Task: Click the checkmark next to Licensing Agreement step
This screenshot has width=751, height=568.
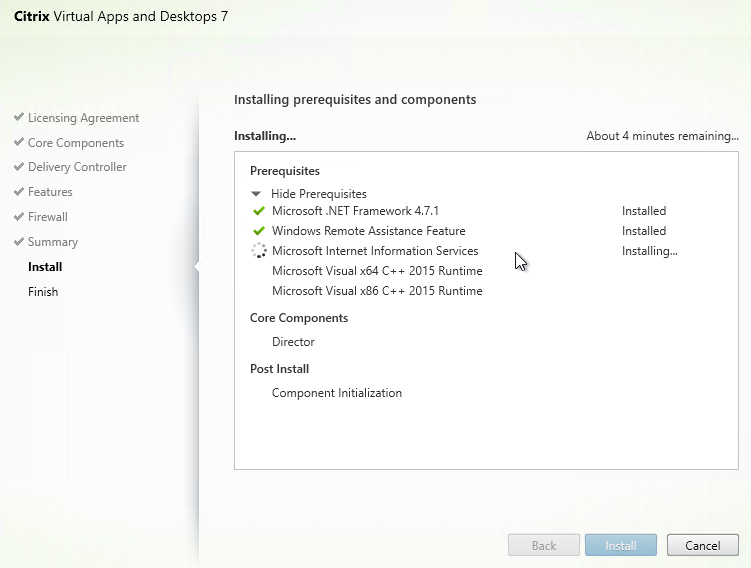Action: tap(19, 118)
